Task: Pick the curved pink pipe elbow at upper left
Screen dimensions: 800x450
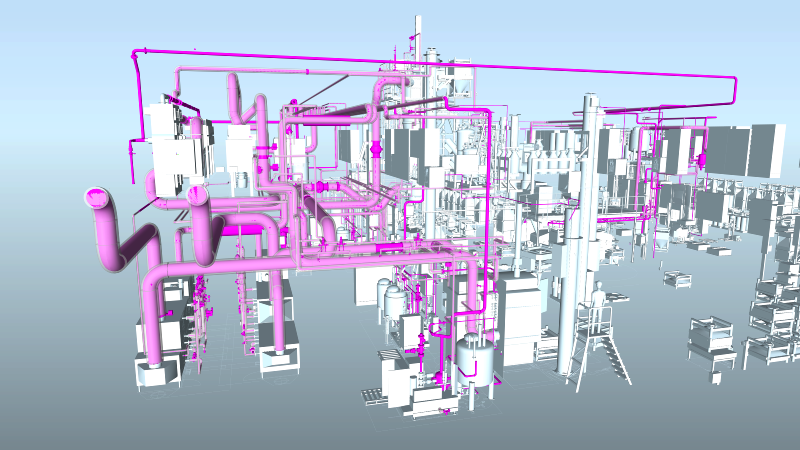Action: coord(236,88)
